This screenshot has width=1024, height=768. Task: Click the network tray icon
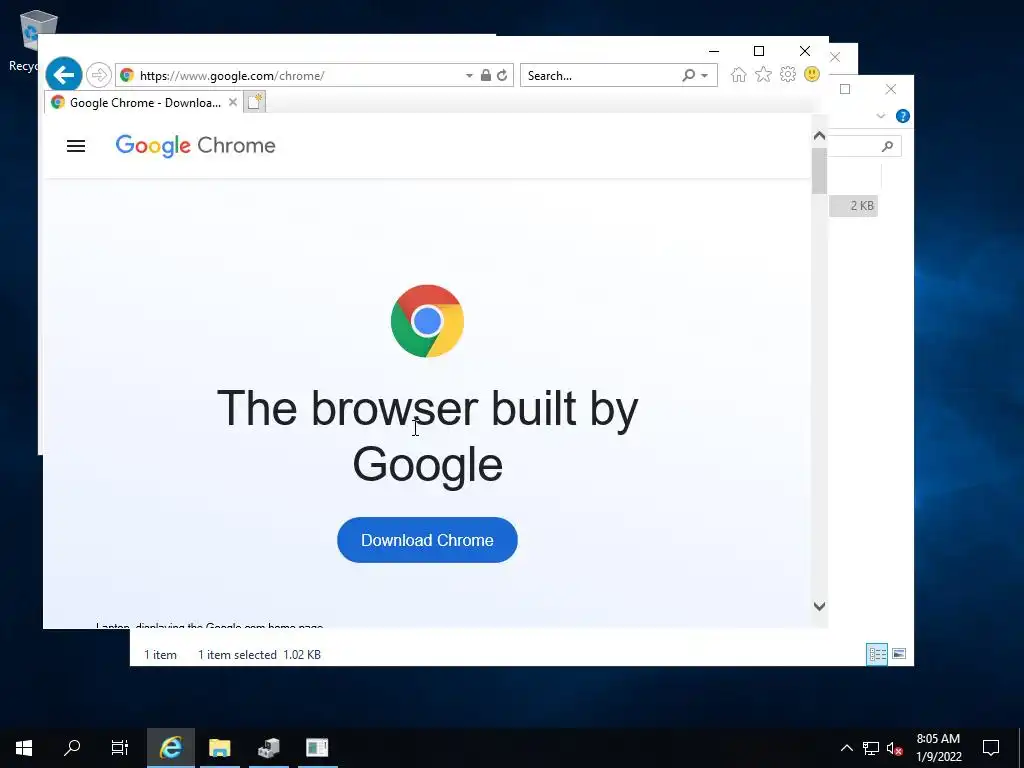point(871,748)
